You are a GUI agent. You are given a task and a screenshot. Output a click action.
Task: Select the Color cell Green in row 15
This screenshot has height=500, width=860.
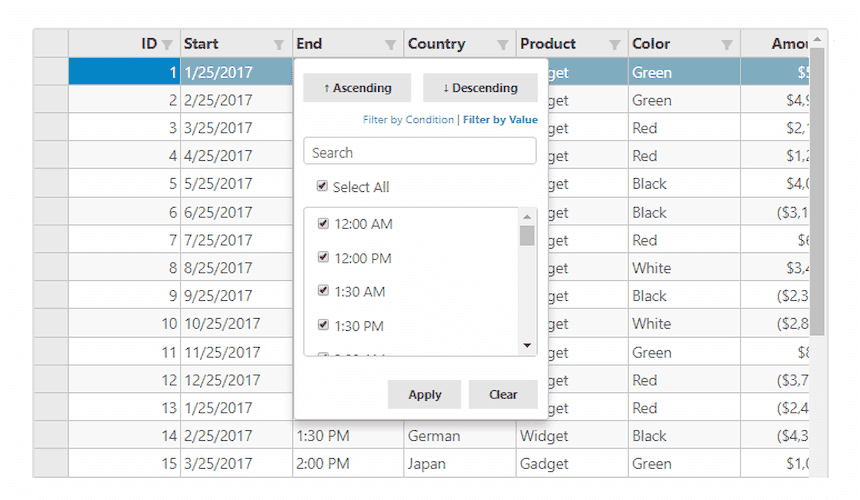point(684,464)
